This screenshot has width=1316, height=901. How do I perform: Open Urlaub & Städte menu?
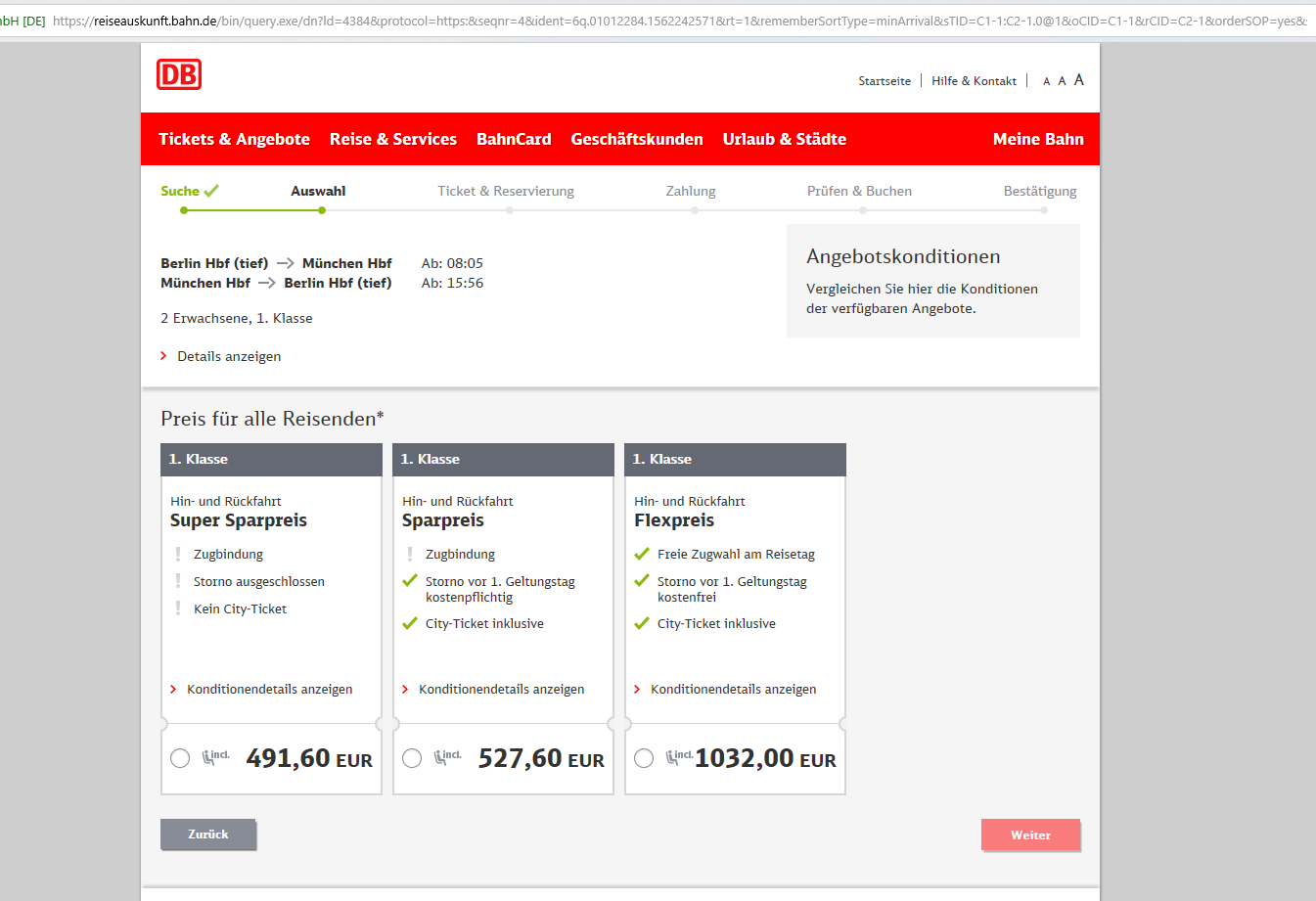(785, 139)
